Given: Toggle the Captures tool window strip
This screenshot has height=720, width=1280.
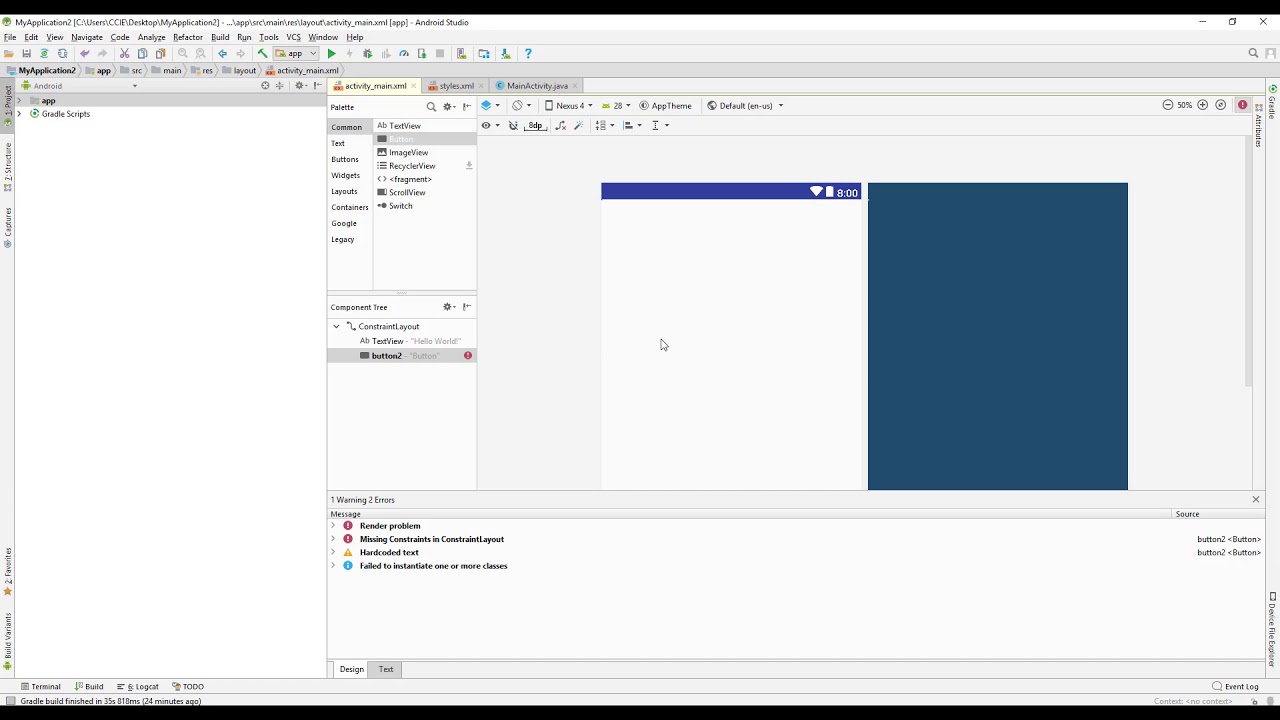Looking at the screenshot, I should pos(8,228).
